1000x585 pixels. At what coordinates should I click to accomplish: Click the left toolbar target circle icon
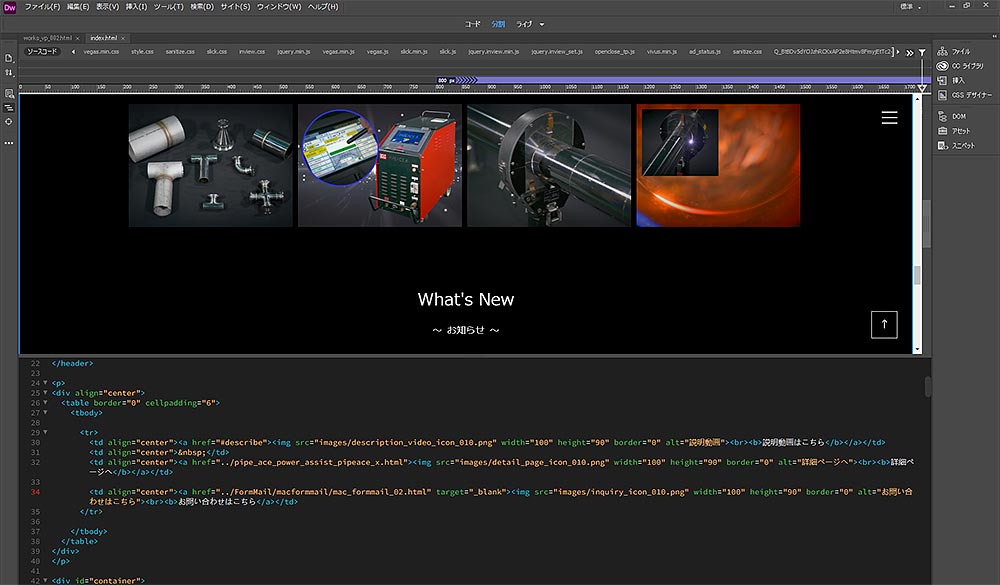pyautogui.click(x=9, y=122)
